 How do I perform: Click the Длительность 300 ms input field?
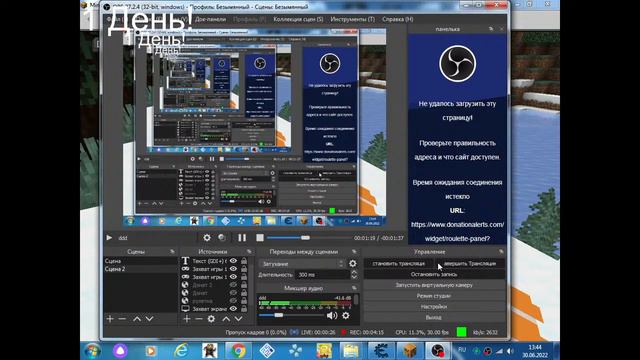click(x=322, y=275)
